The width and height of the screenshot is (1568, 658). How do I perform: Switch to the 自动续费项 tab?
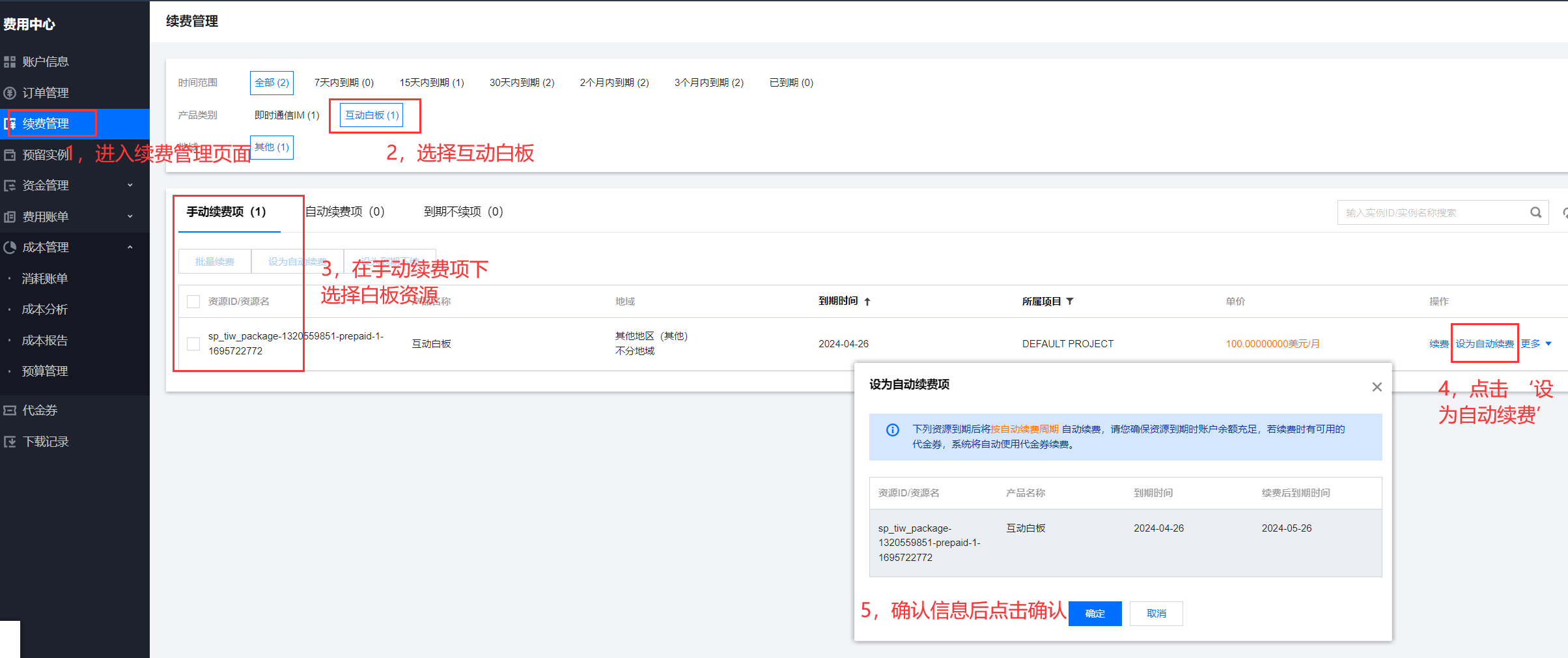tap(345, 212)
